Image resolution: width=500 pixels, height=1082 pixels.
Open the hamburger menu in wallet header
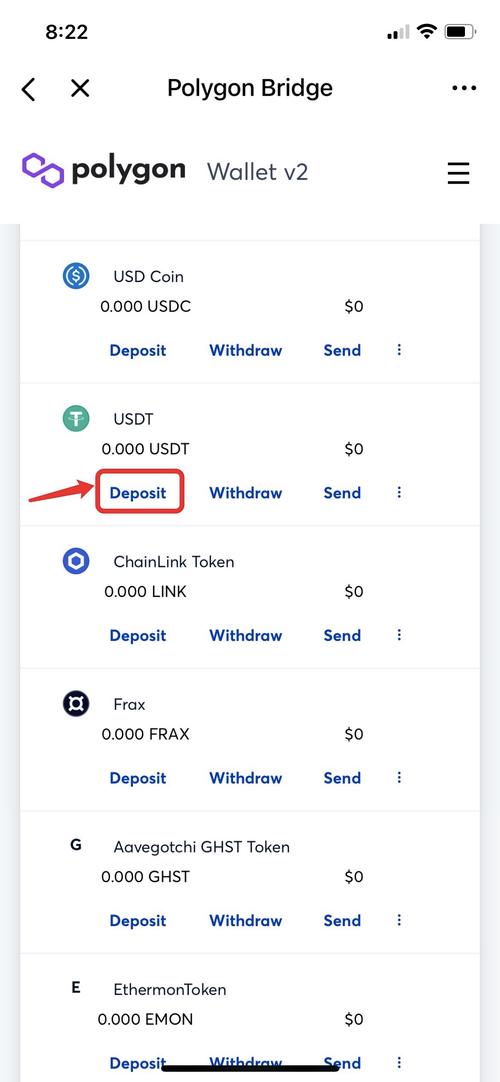459,173
